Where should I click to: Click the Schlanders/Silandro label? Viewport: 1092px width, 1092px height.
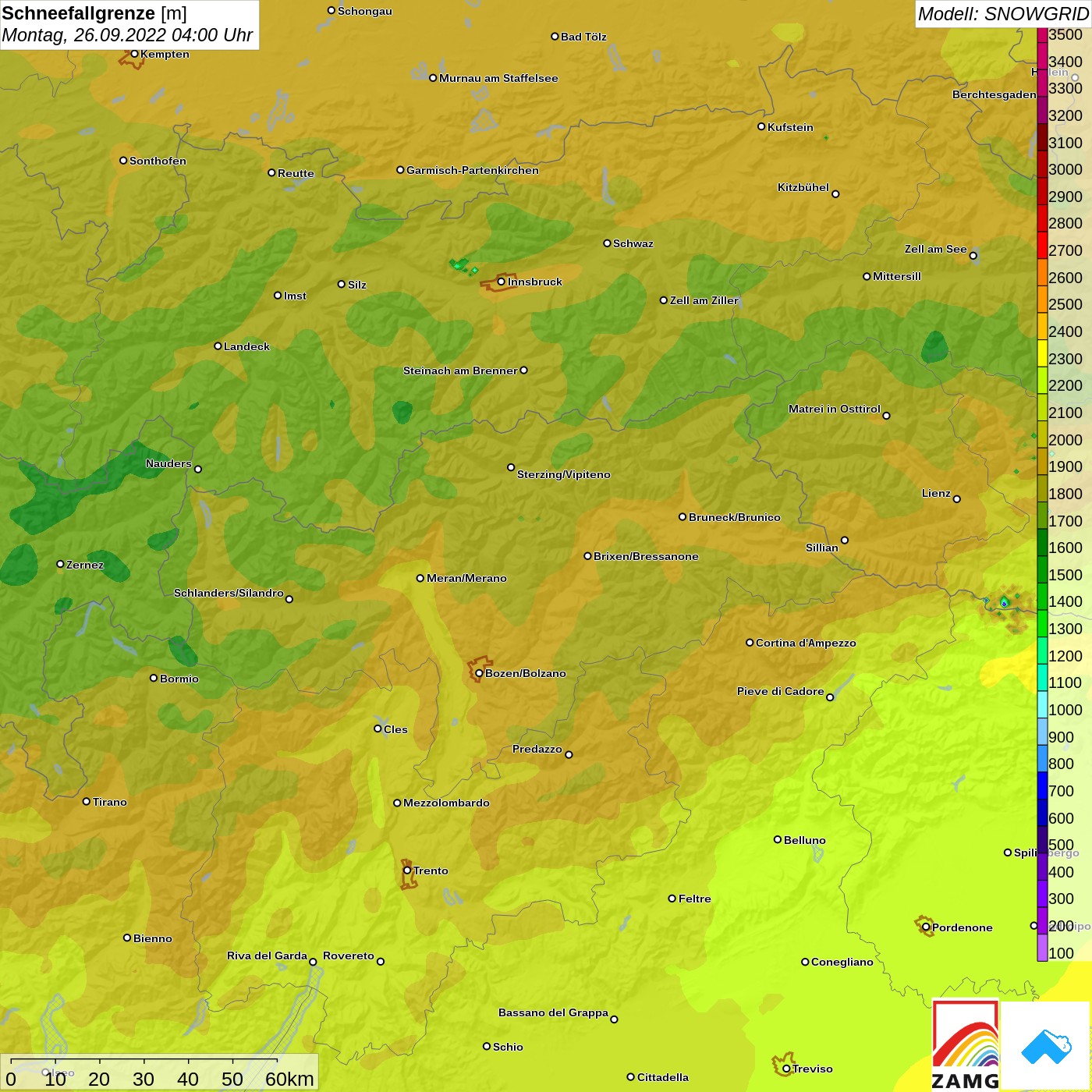(229, 593)
